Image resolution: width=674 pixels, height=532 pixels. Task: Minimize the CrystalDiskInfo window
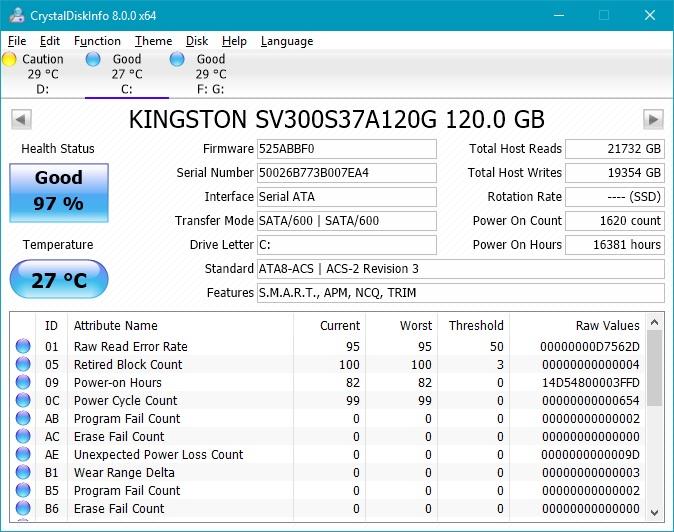pyautogui.click(x=559, y=15)
